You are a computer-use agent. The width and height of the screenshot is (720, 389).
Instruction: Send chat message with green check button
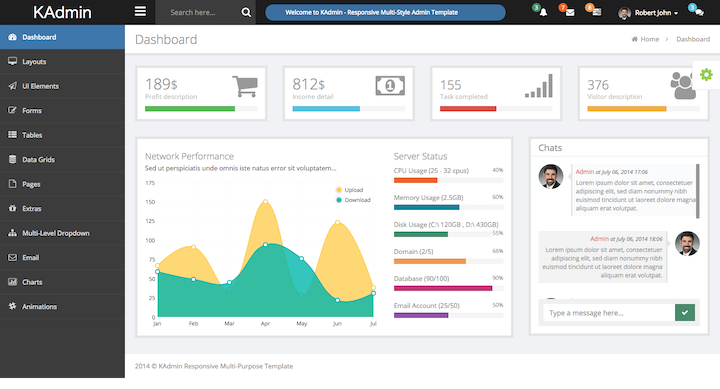point(685,312)
